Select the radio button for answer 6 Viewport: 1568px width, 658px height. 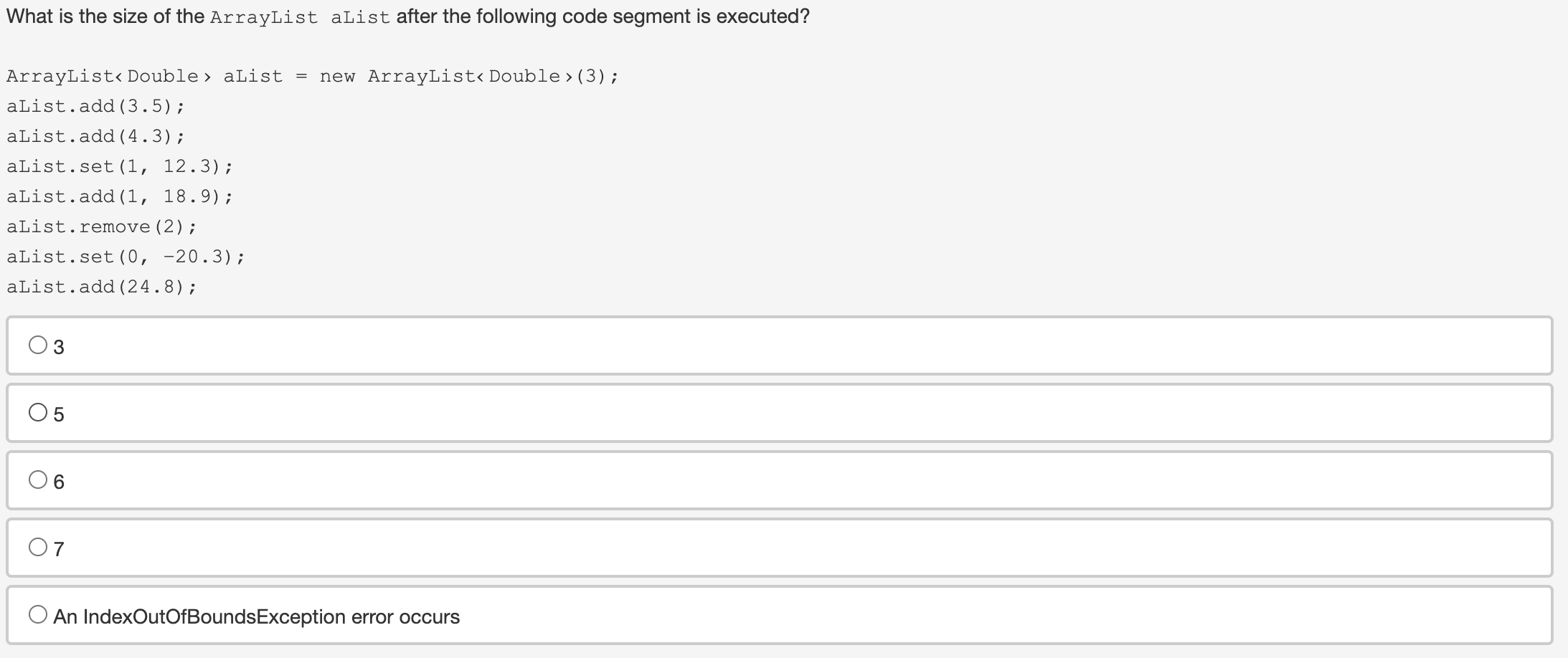coord(37,479)
